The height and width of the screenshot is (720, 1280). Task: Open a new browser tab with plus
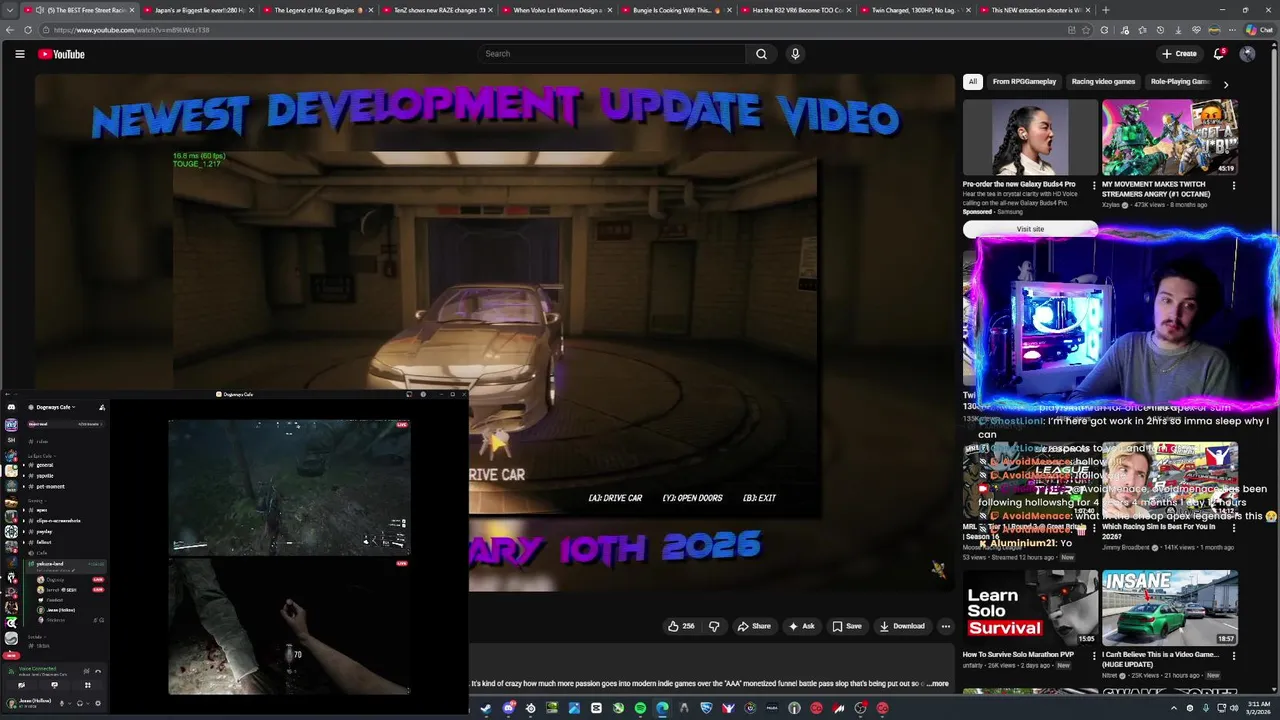(x=1105, y=10)
